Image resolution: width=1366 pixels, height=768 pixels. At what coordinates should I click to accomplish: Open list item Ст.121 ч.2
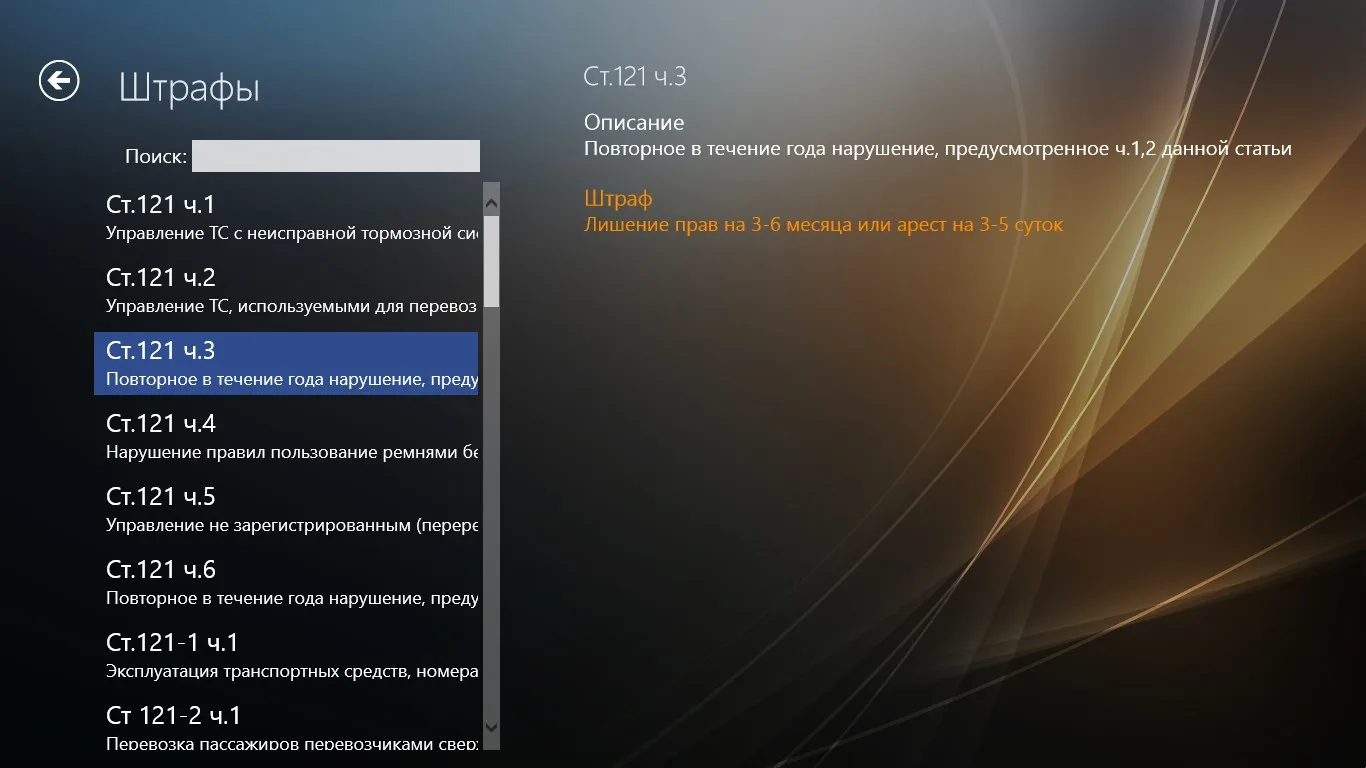click(x=286, y=291)
